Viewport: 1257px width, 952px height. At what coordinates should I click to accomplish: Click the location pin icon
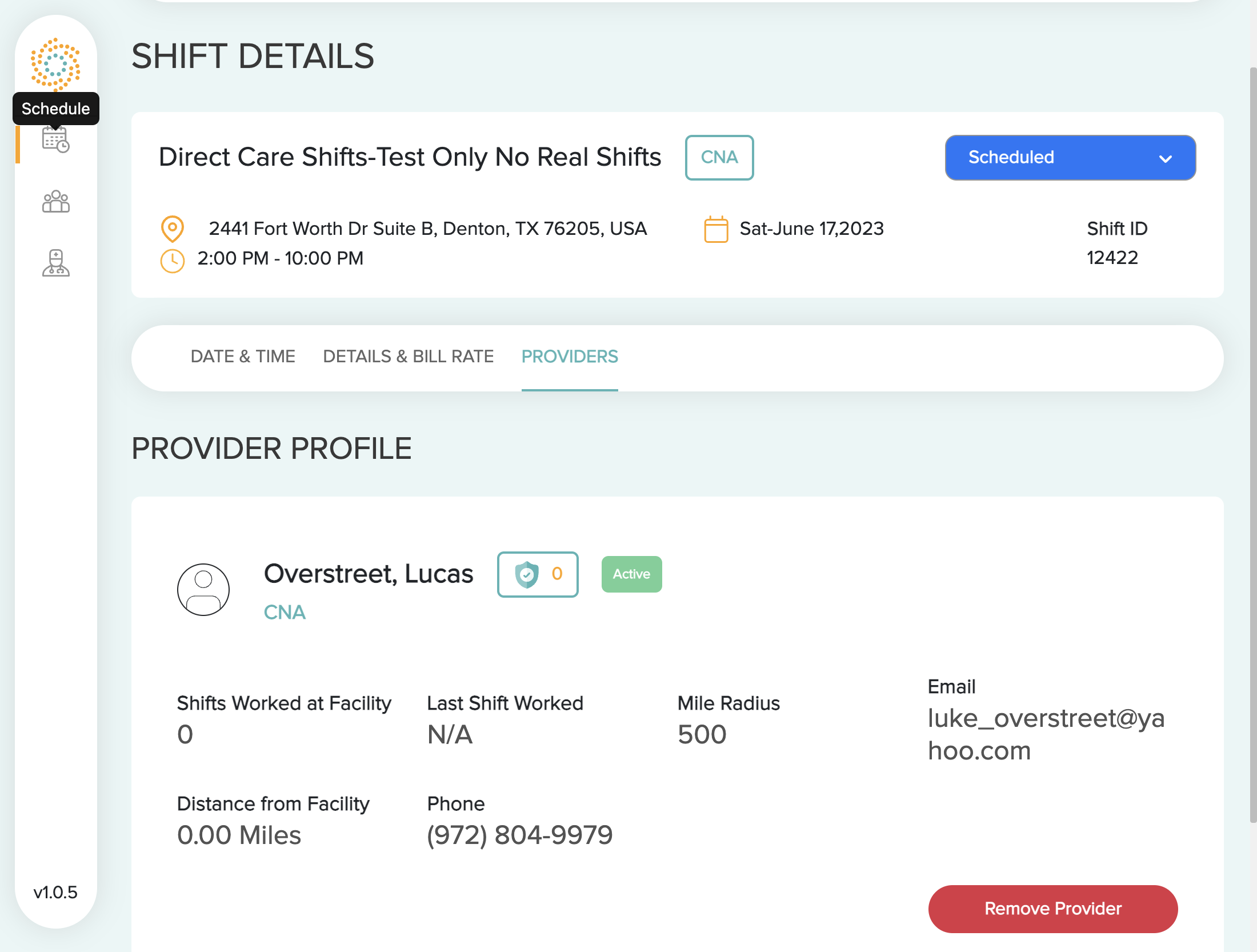coord(172,229)
